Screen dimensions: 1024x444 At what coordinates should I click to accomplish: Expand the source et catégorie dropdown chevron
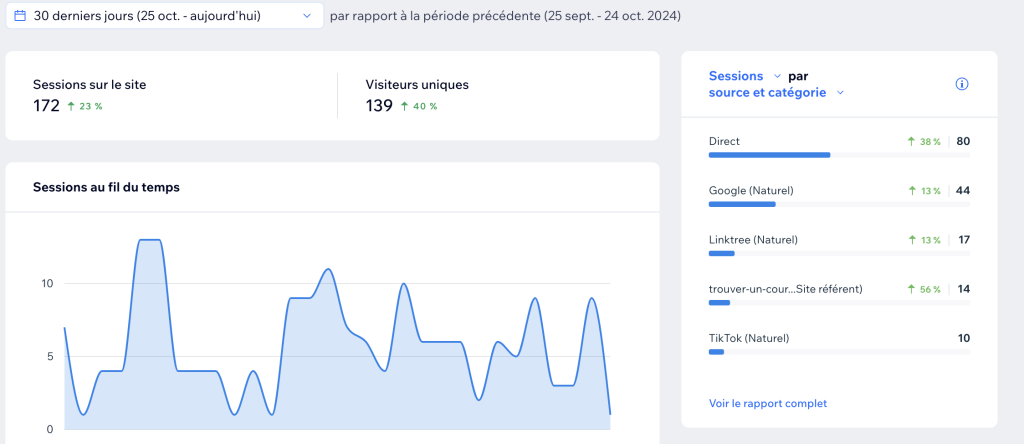pos(840,93)
